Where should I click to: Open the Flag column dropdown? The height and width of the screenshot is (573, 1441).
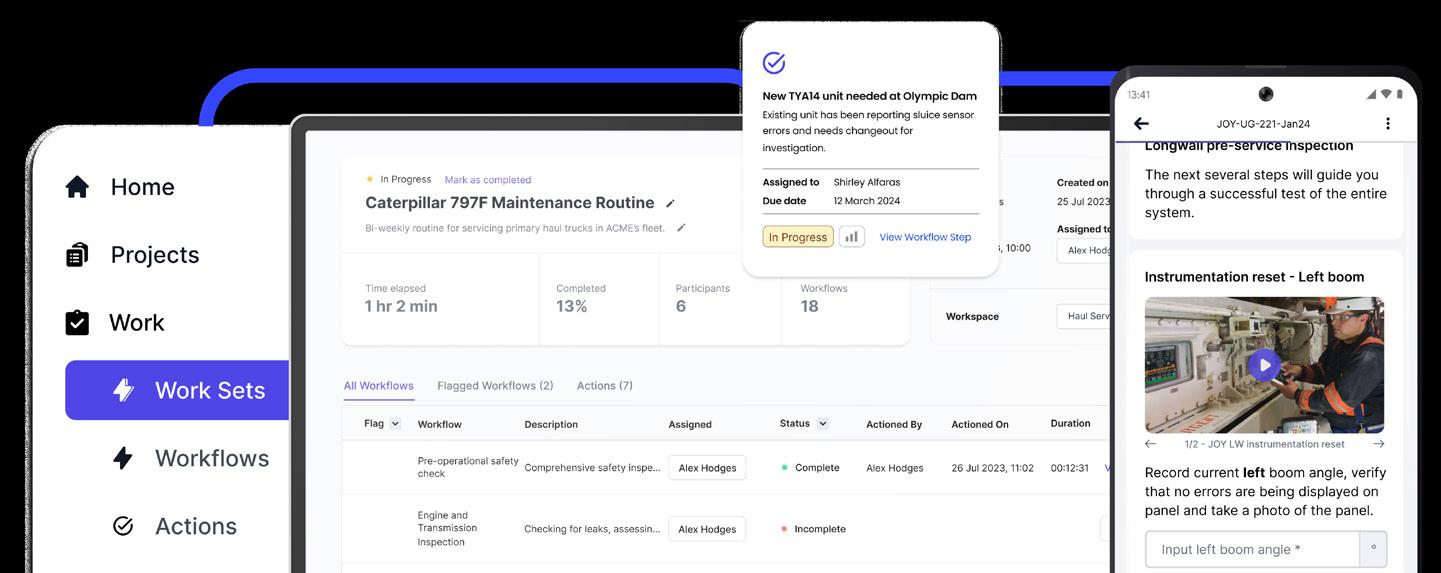pos(395,424)
